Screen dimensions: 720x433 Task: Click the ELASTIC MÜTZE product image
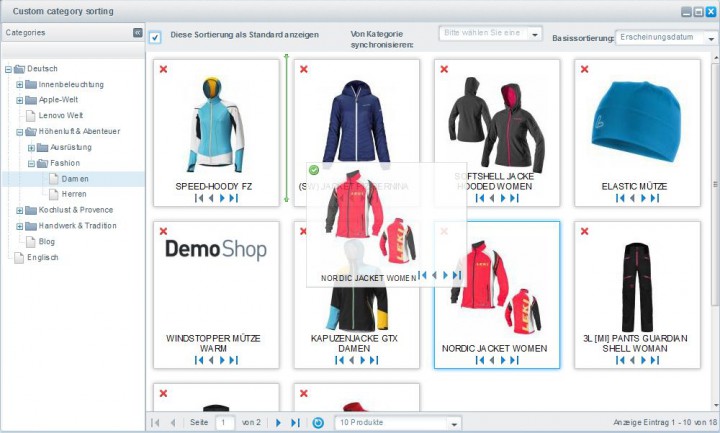click(636, 121)
